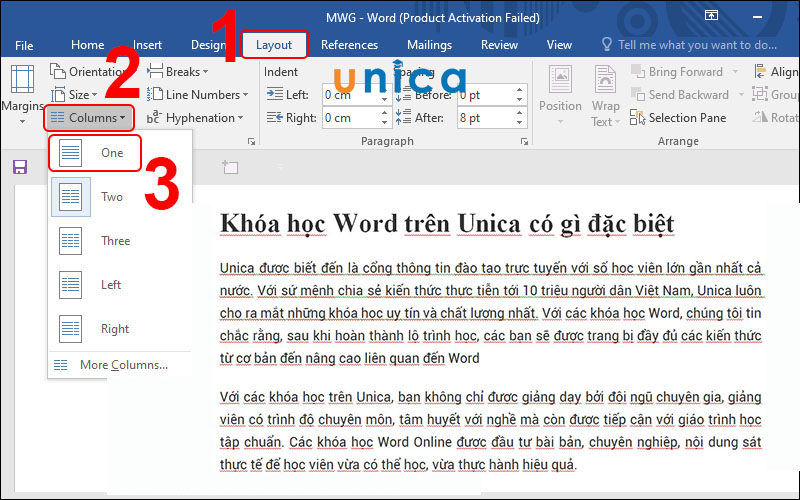Switch to the Home ribbon tab

pos(87,45)
